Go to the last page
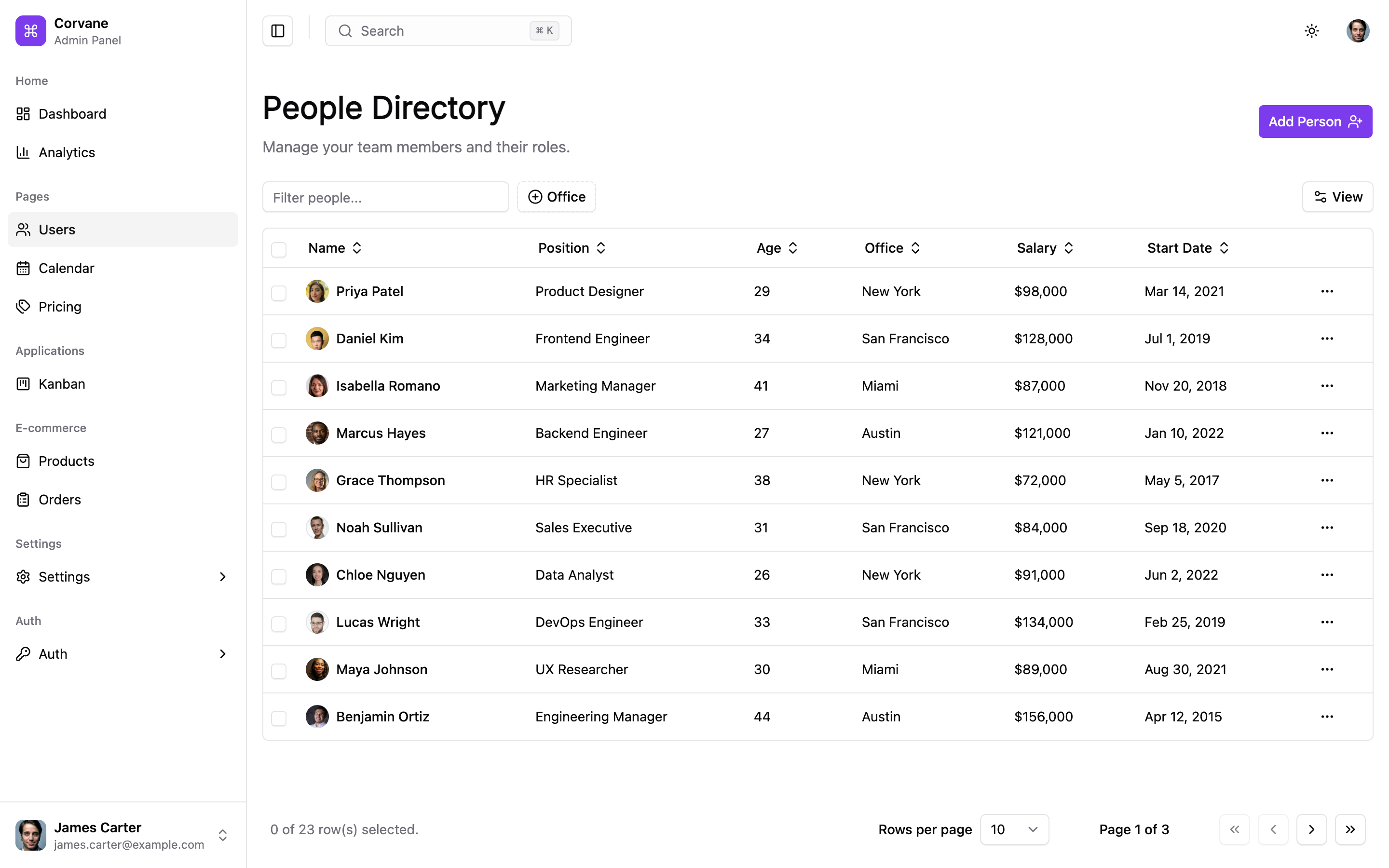The width and height of the screenshot is (1389, 868). (x=1350, y=829)
